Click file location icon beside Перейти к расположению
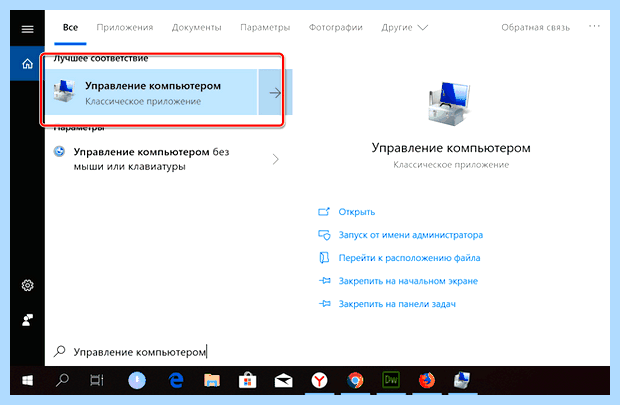This screenshot has height=405, width=620. pyautogui.click(x=324, y=258)
